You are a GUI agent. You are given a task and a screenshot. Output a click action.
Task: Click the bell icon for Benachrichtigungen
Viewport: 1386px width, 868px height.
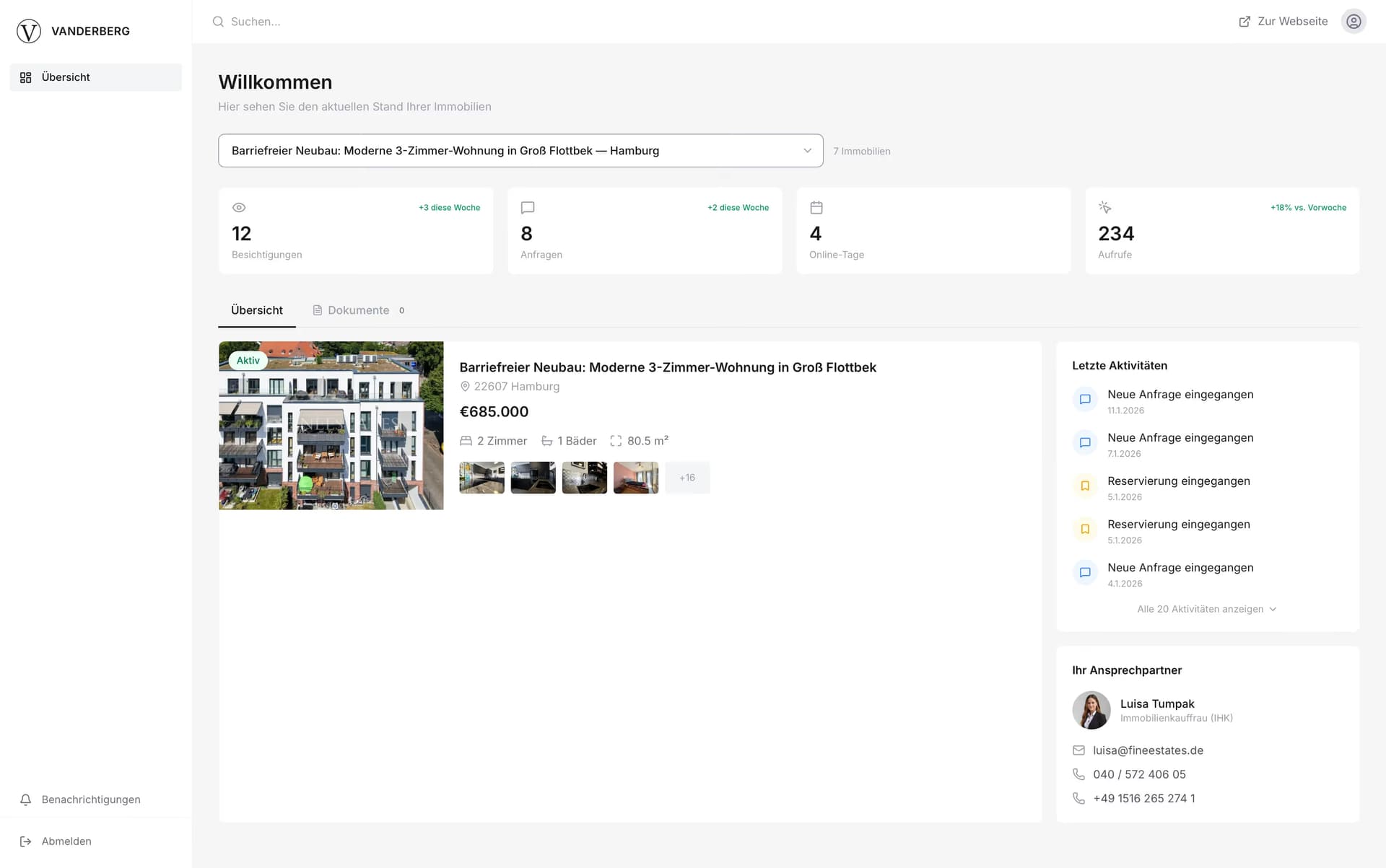pyautogui.click(x=26, y=799)
